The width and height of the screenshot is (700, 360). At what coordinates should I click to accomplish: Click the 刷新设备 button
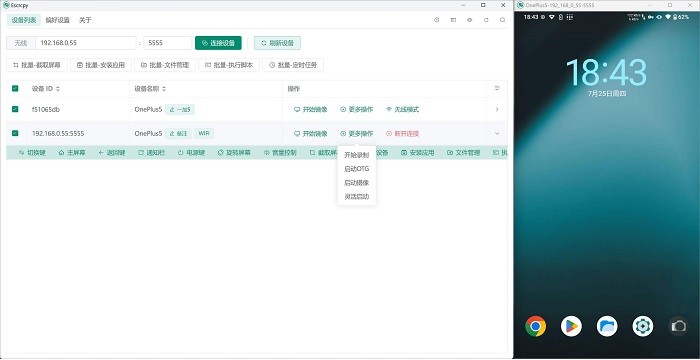pyautogui.click(x=277, y=43)
